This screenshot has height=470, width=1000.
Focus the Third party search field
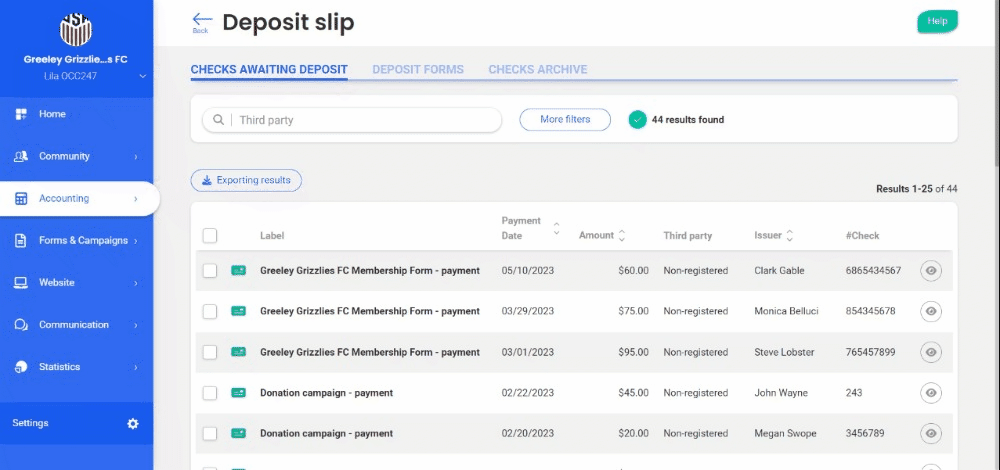point(365,120)
